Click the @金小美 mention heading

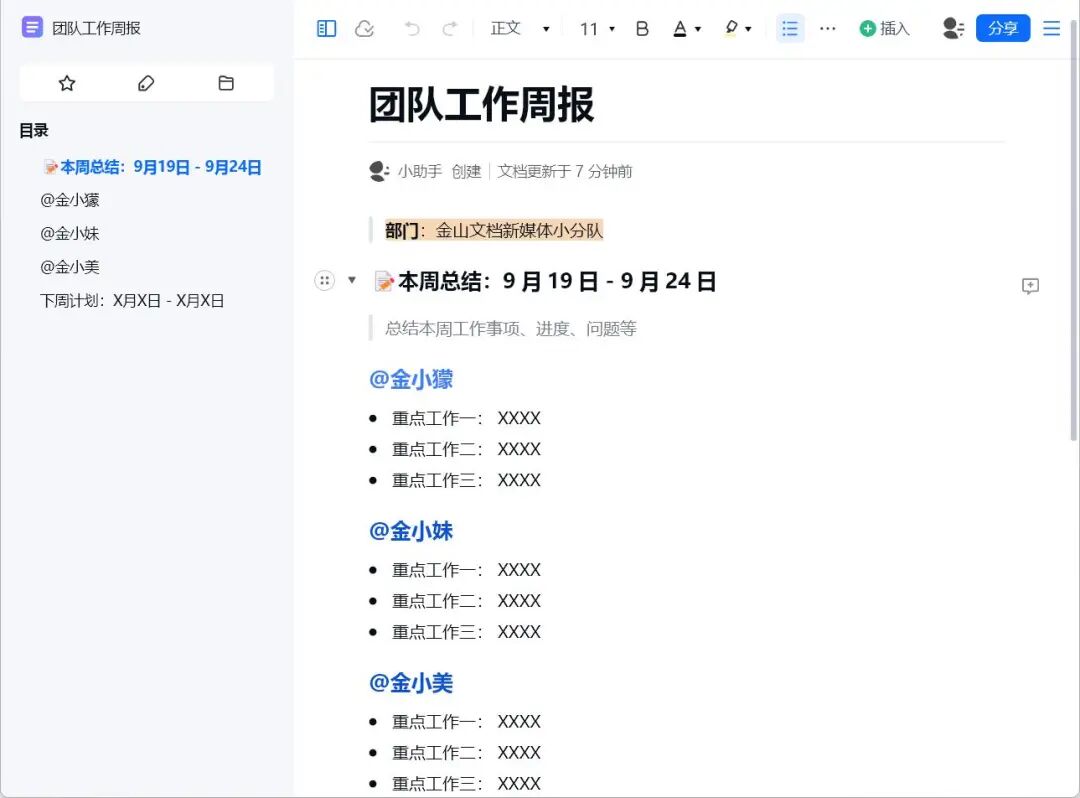coord(411,683)
